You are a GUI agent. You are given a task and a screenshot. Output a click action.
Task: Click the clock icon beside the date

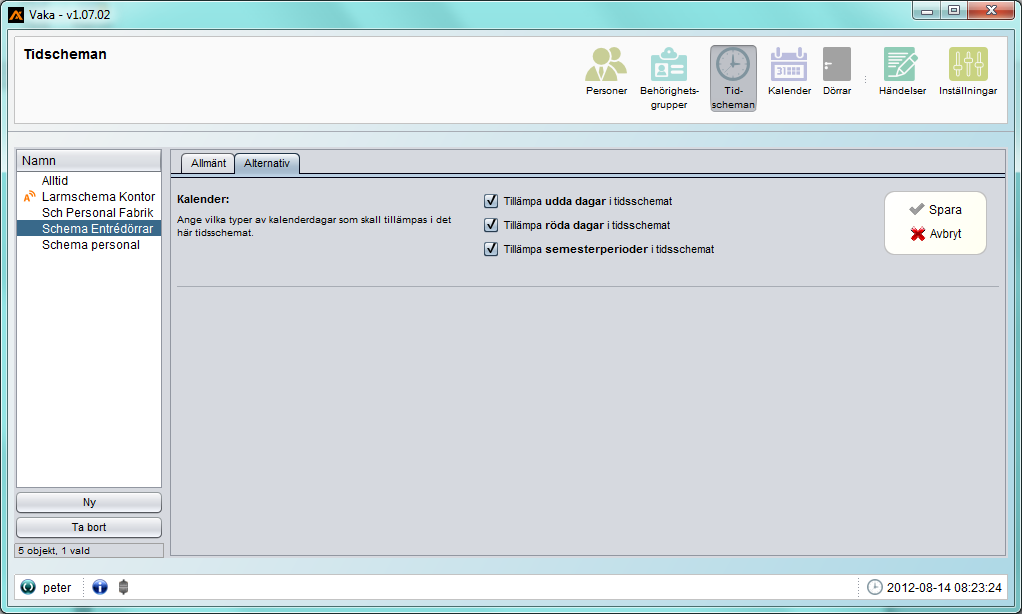pyautogui.click(x=875, y=587)
